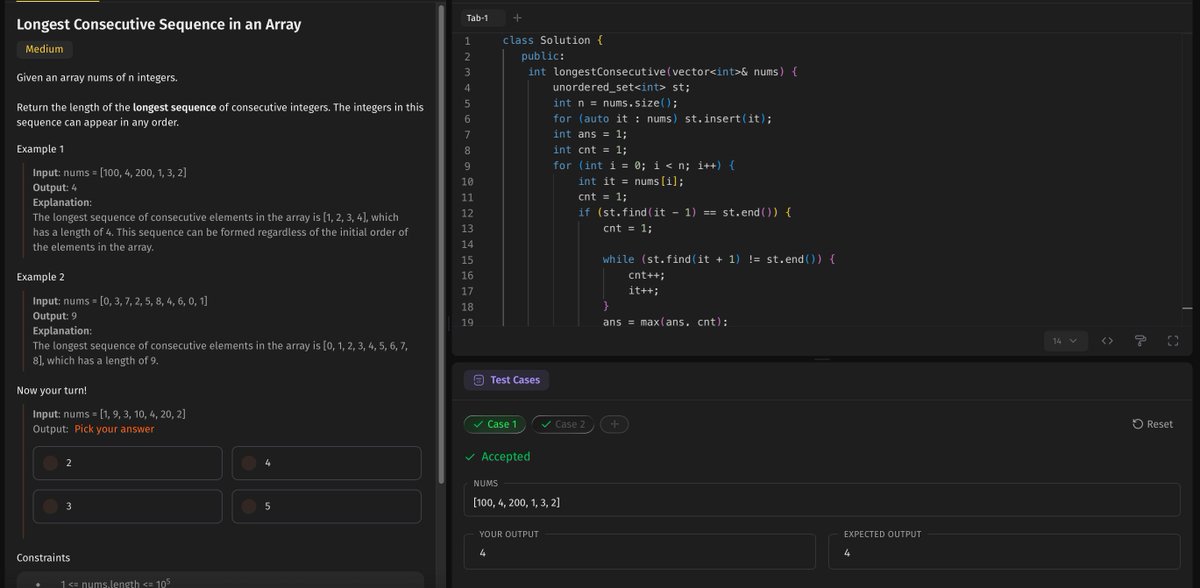Click code line 'ans = max(ans, cnt);'
The height and width of the screenshot is (588, 1200).
(665, 322)
